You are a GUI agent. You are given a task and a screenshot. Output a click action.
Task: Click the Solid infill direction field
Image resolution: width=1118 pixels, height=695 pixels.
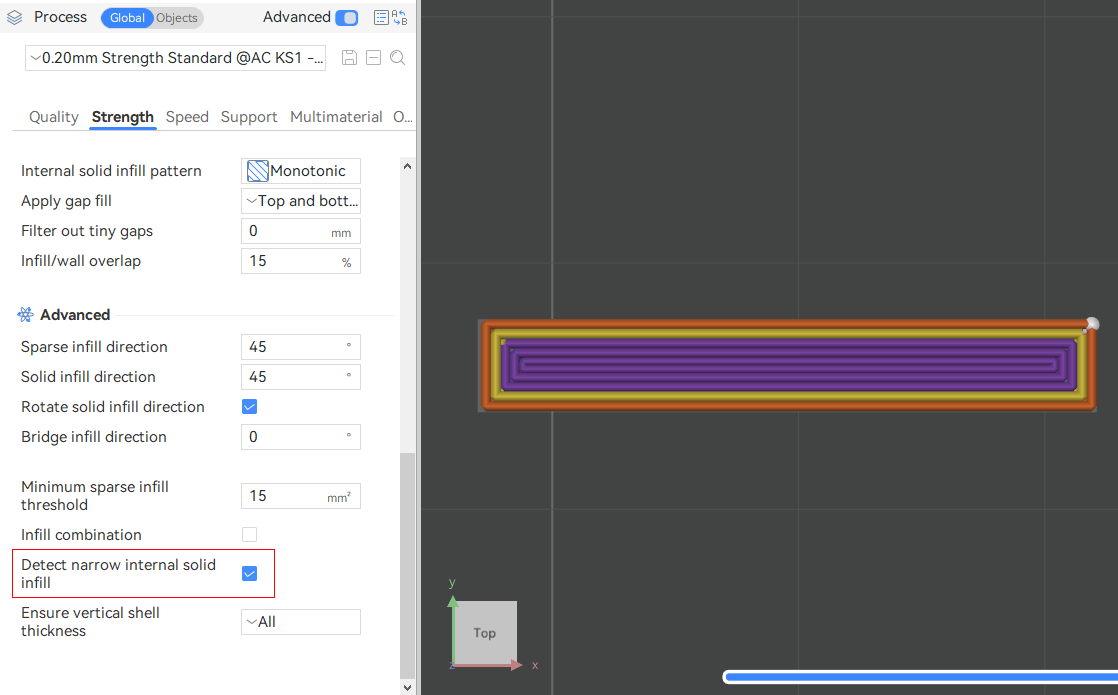pos(301,377)
